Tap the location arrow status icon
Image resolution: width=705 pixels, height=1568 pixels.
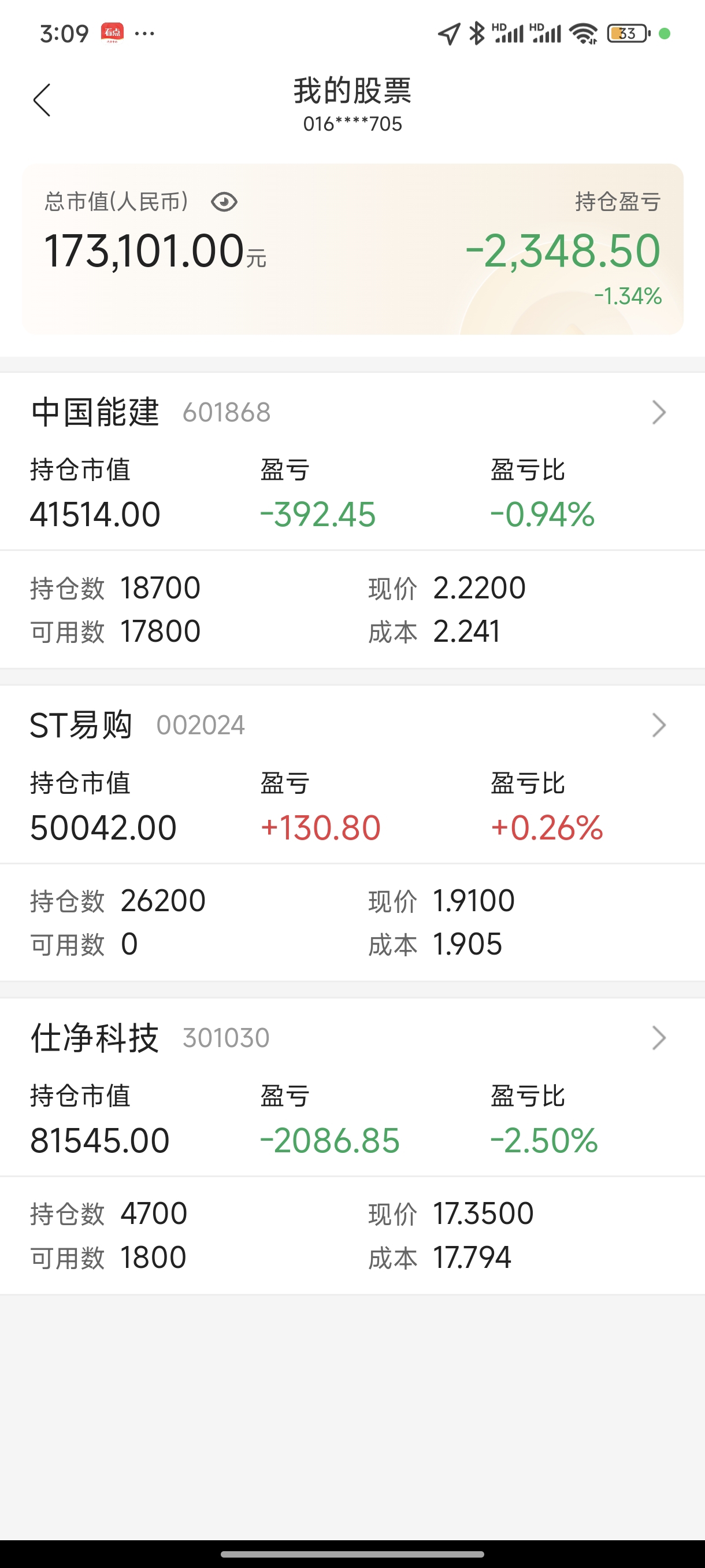pyautogui.click(x=449, y=34)
